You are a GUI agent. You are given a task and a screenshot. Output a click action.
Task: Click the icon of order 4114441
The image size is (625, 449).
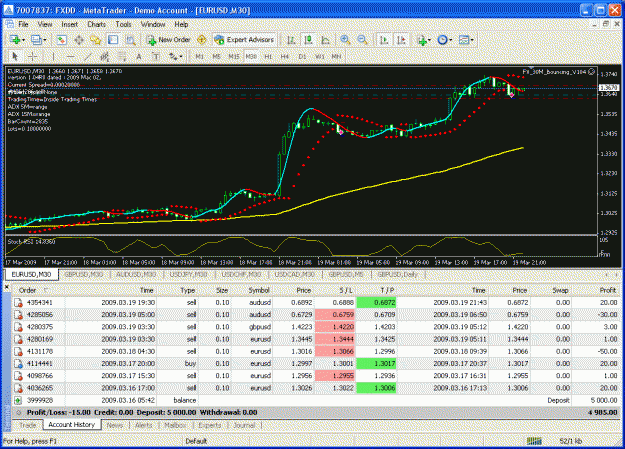18,364
